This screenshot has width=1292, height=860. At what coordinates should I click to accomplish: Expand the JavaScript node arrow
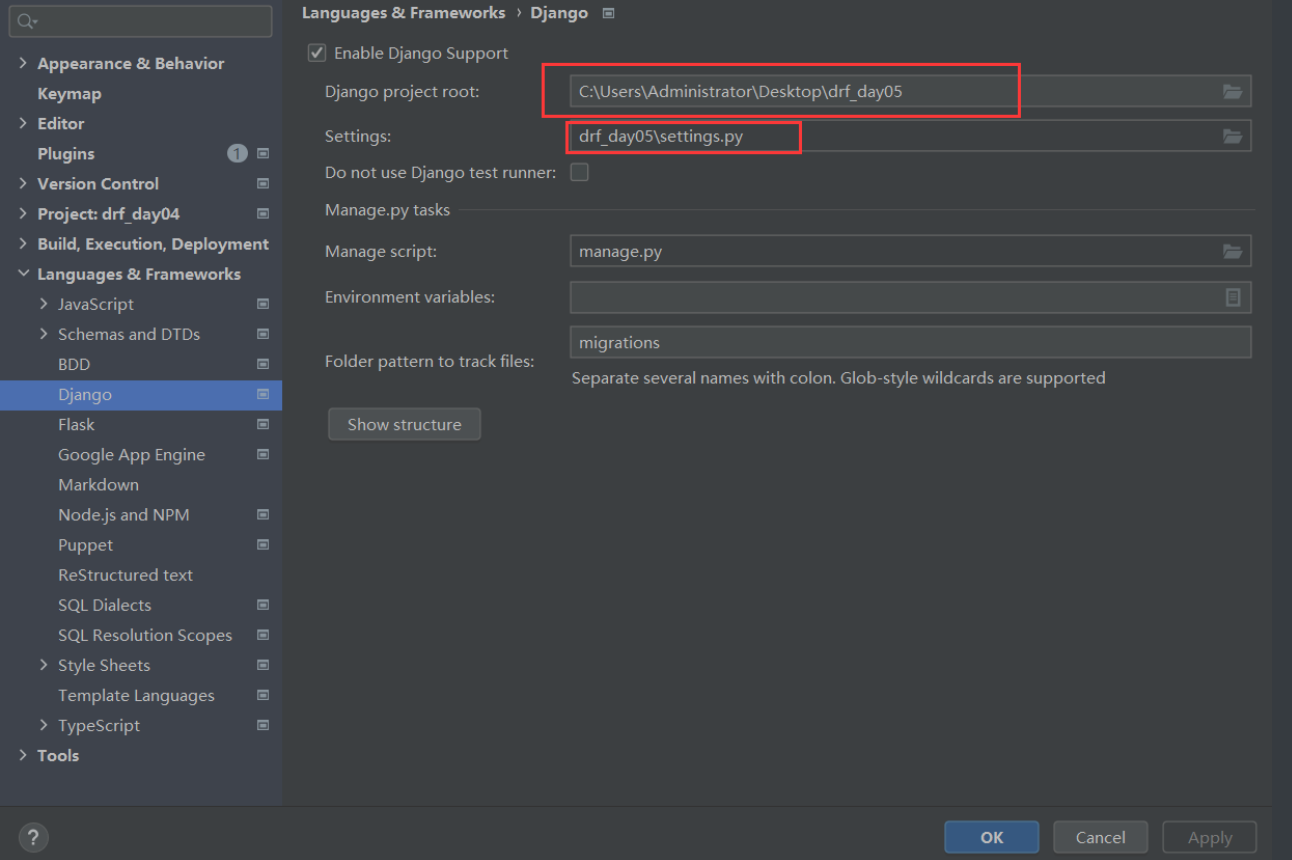pyautogui.click(x=43, y=303)
